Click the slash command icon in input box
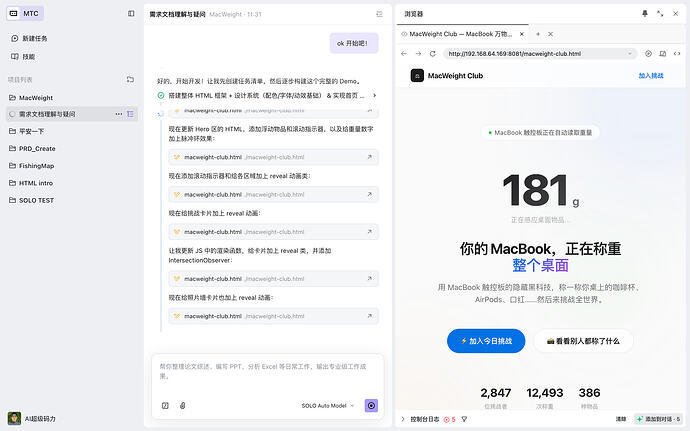This screenshot has height=431, width=690. [x=165, y=405]
